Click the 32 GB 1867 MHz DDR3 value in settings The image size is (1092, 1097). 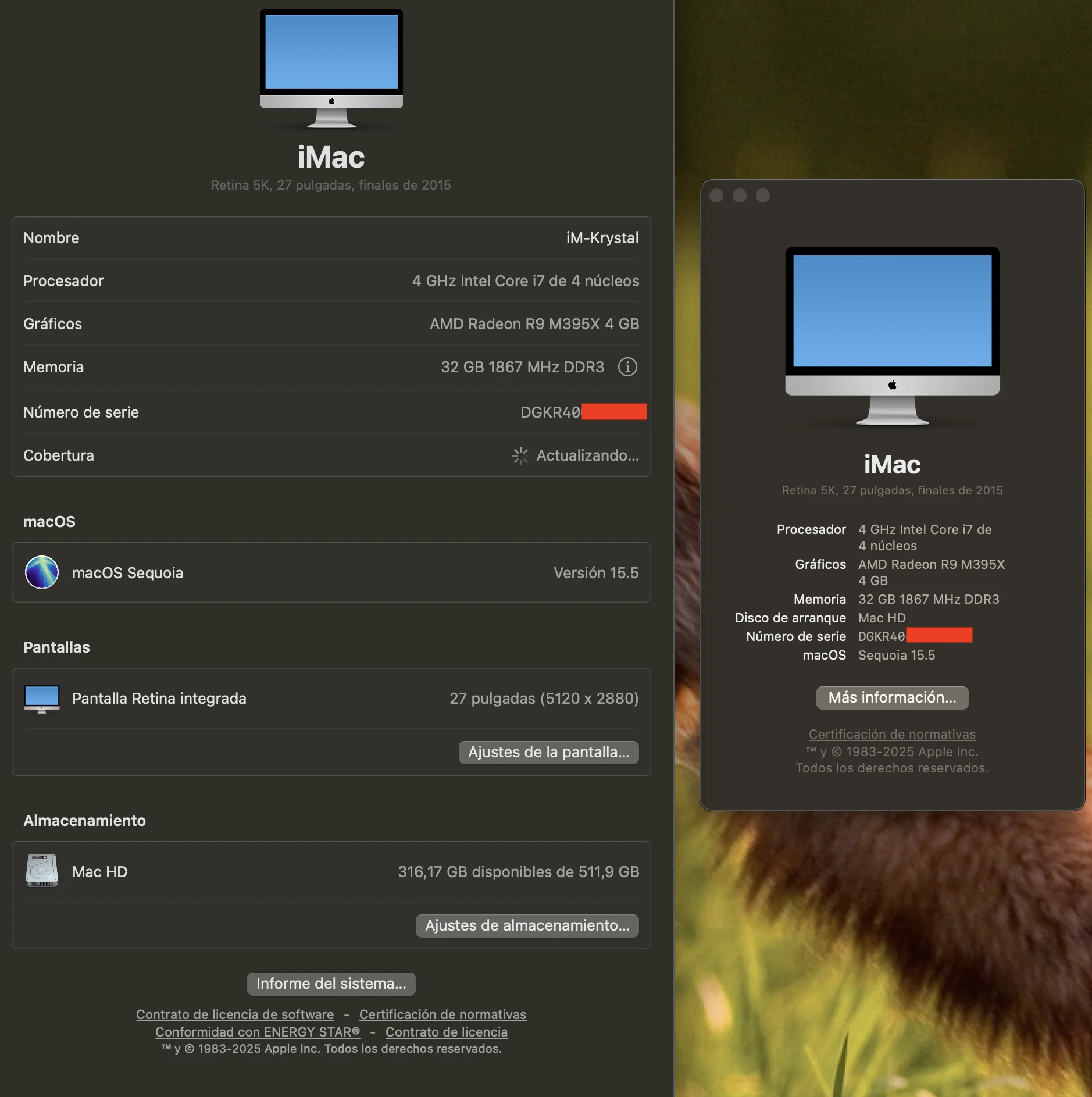click(x=522, y=367)
